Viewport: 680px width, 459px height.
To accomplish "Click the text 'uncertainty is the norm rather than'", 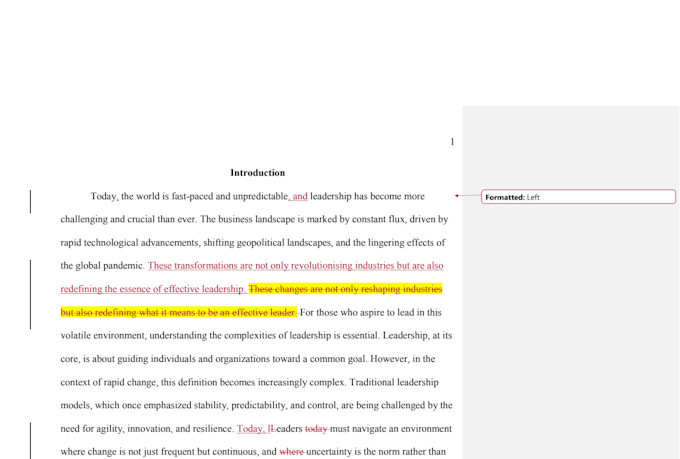I will pos(376,452).
